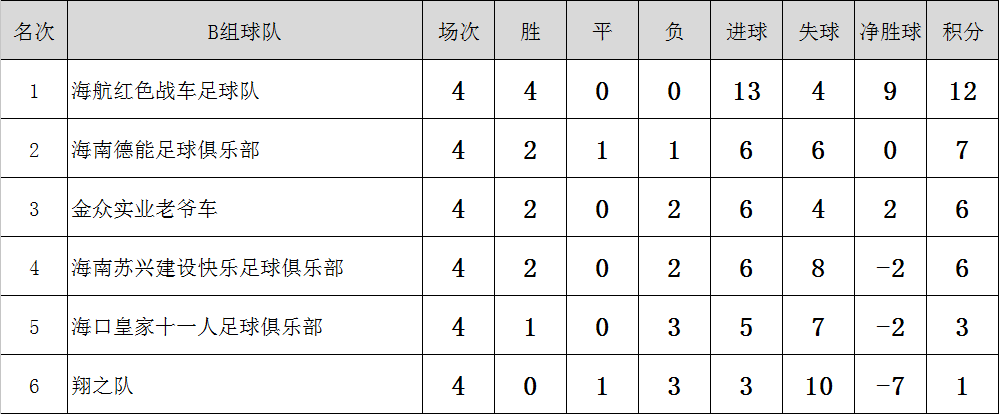The width and height of the screenshot is (999, 414).
Task: Click the 进球 value 13 cell
Action: click(746, 90)
